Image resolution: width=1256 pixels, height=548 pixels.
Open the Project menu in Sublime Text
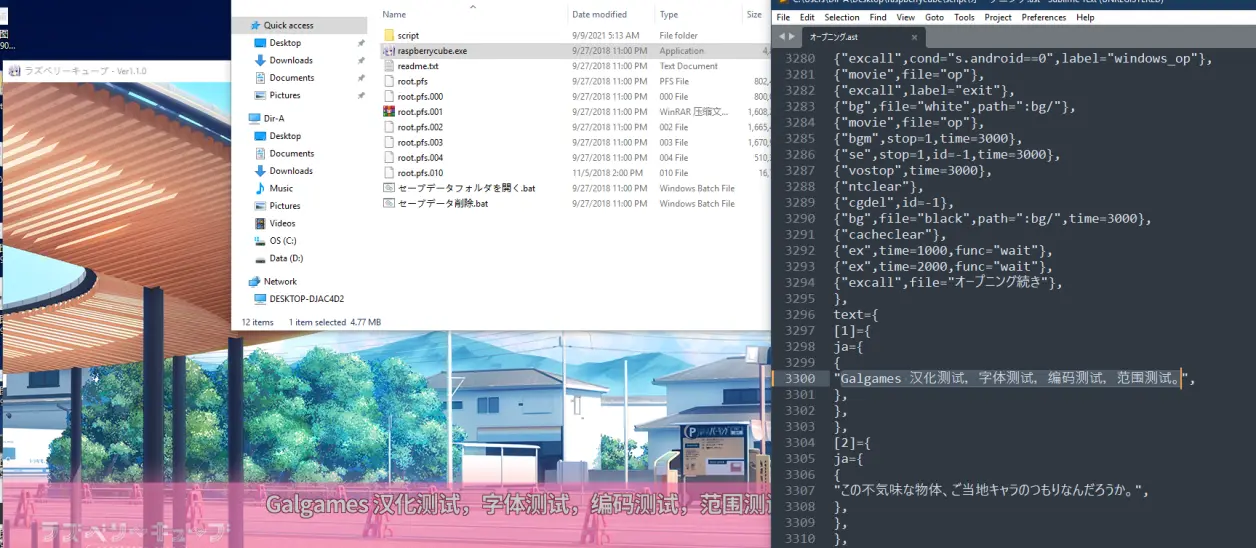998,17
